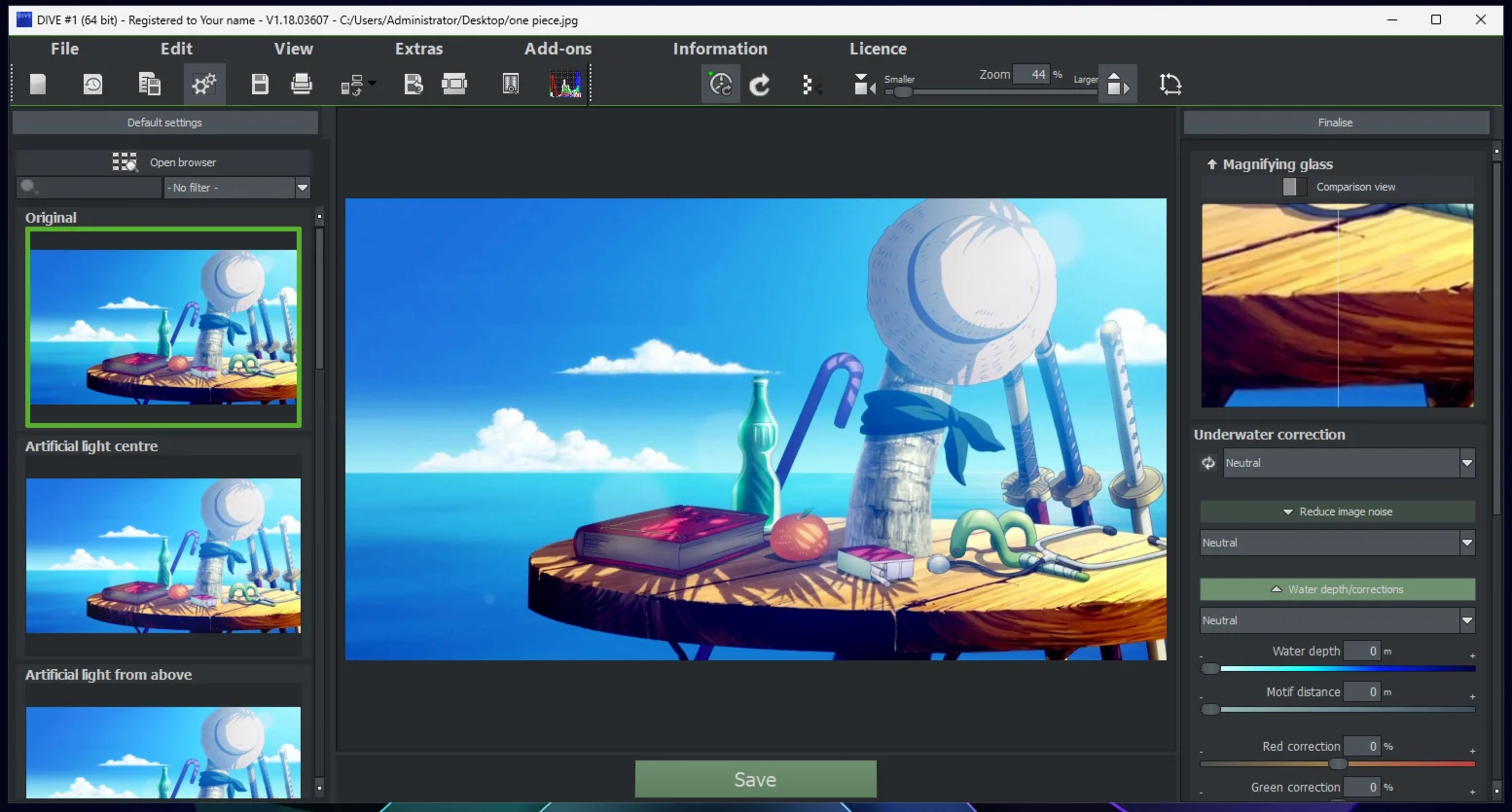This screenshot has width=1512, height=812.
Task: Click the reset icon beside Underwater correction dropdown
Action: 1208,463
